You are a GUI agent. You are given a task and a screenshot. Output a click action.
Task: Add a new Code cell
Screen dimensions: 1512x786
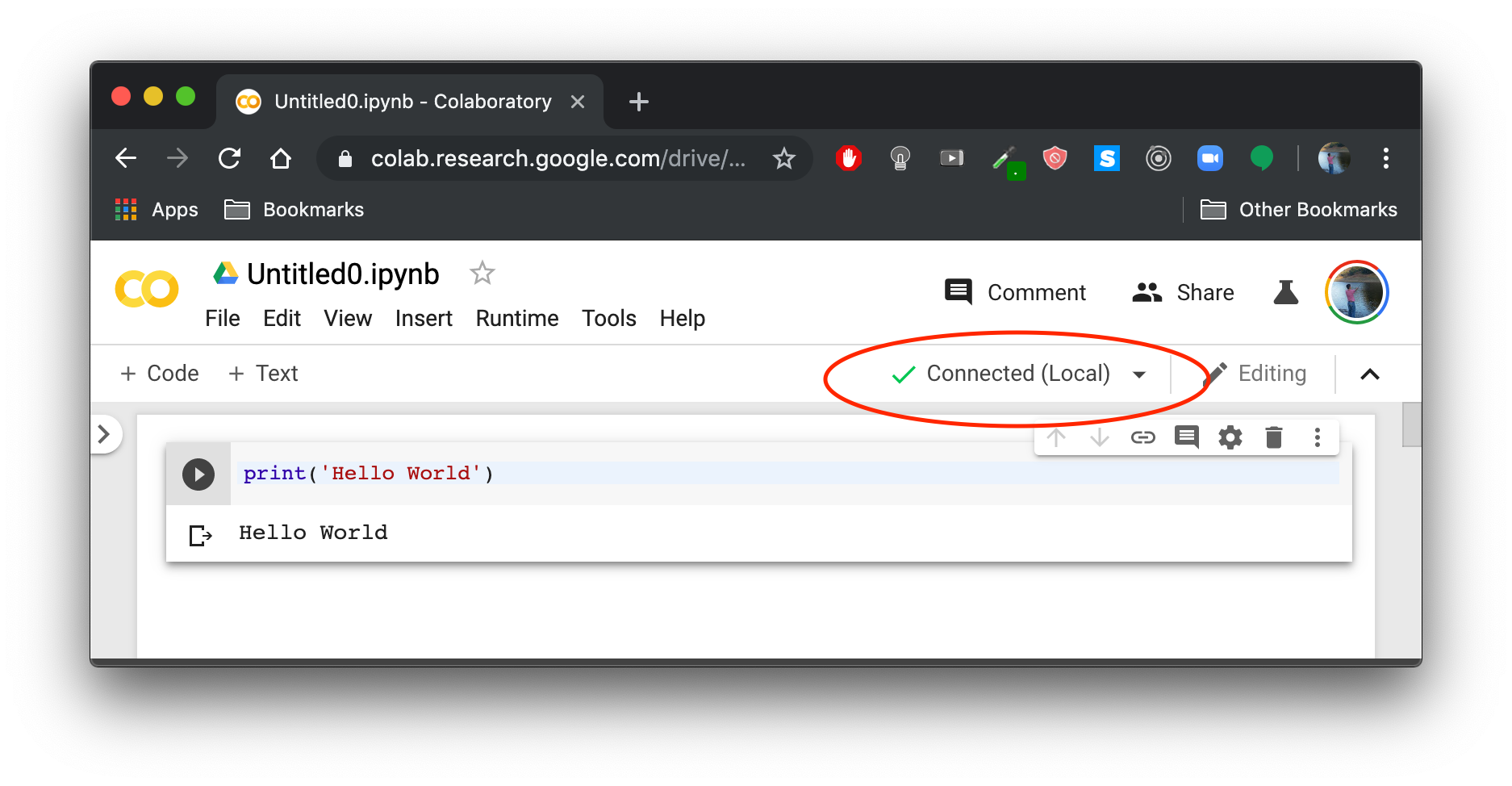coord(159,374)
